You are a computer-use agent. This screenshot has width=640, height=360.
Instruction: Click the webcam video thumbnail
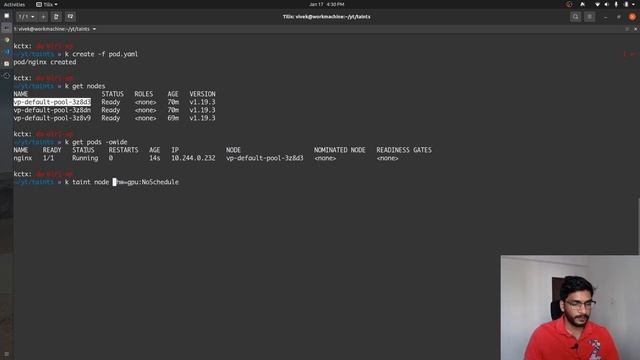coord(570,308)
